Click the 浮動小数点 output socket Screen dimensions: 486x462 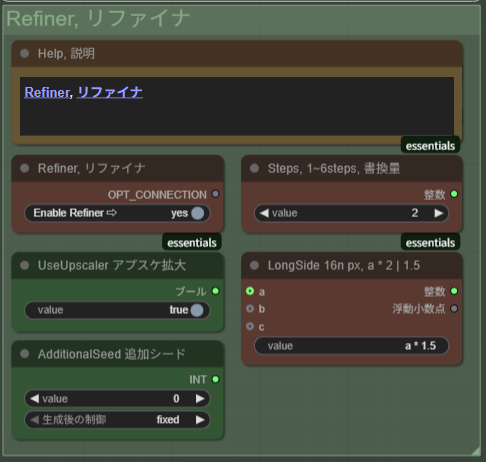[454, 309]
